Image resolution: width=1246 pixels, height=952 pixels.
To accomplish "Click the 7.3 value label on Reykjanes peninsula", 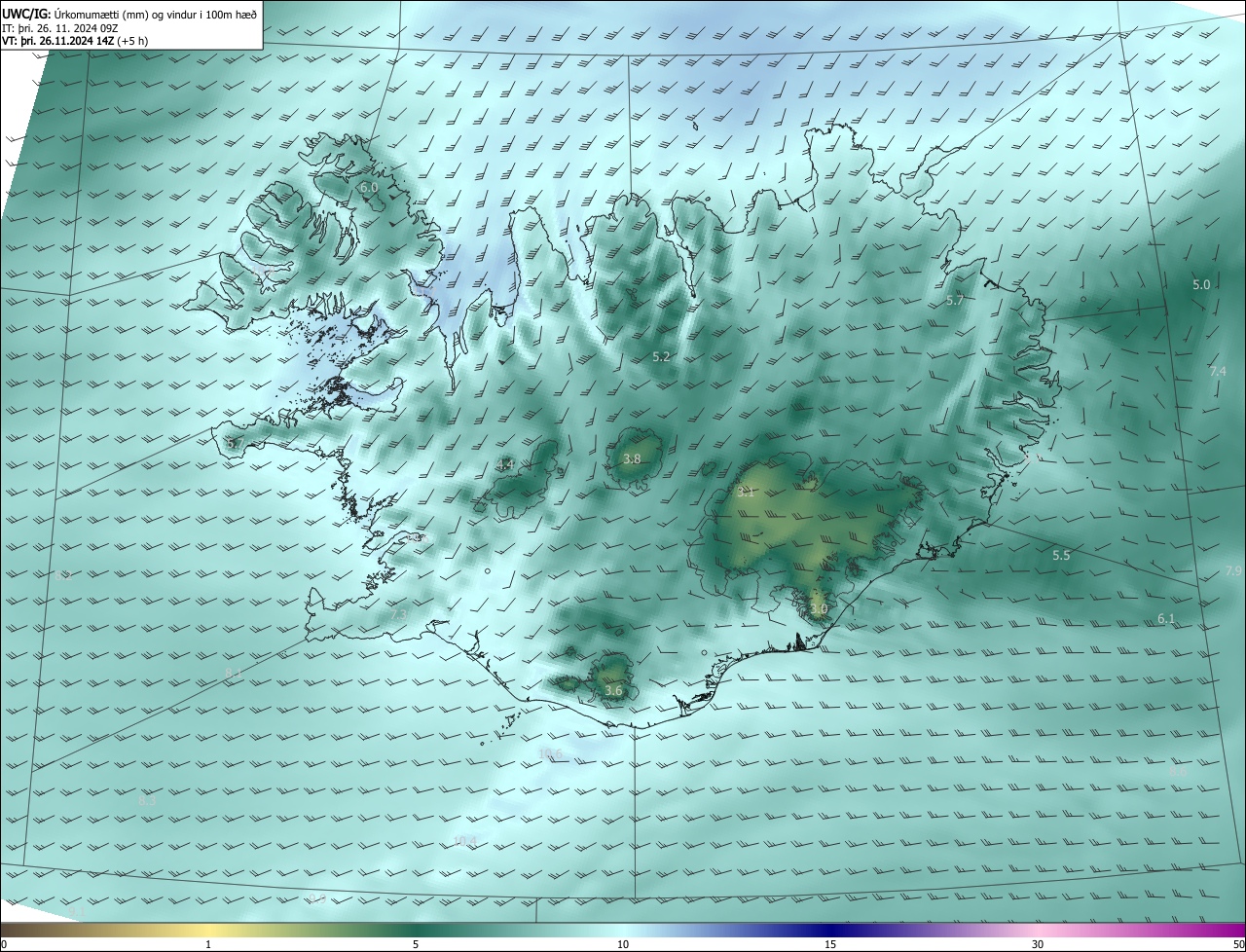I will pos(398,615).
